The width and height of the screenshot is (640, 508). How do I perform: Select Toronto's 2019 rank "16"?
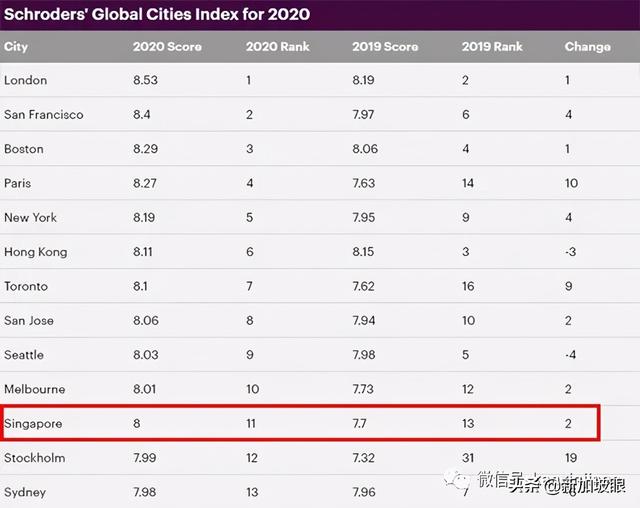click(468, 286)
